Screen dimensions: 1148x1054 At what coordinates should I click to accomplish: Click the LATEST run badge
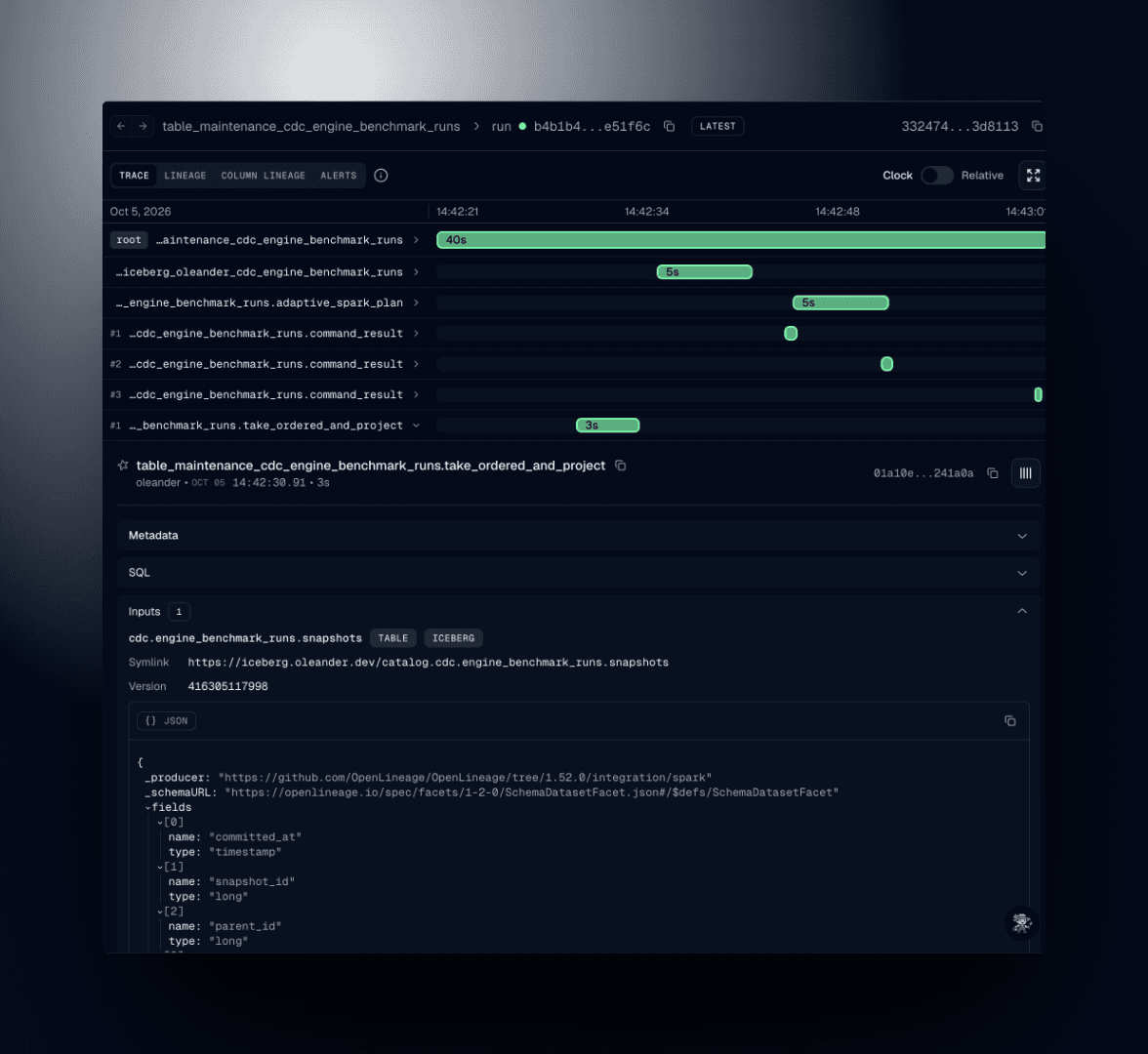coord(717,126)
